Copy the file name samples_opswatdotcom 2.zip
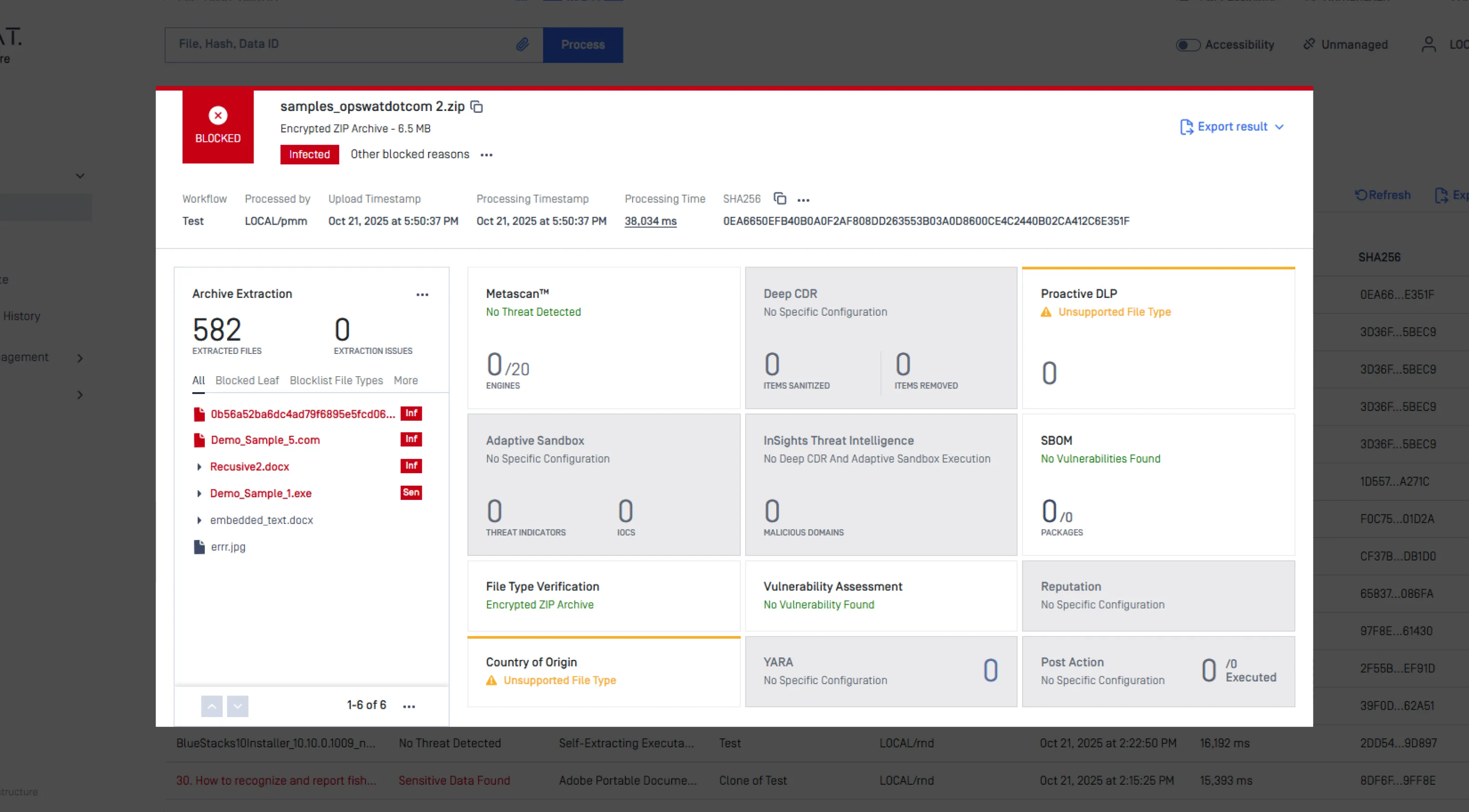1469x812 pixels. point(477,106)
